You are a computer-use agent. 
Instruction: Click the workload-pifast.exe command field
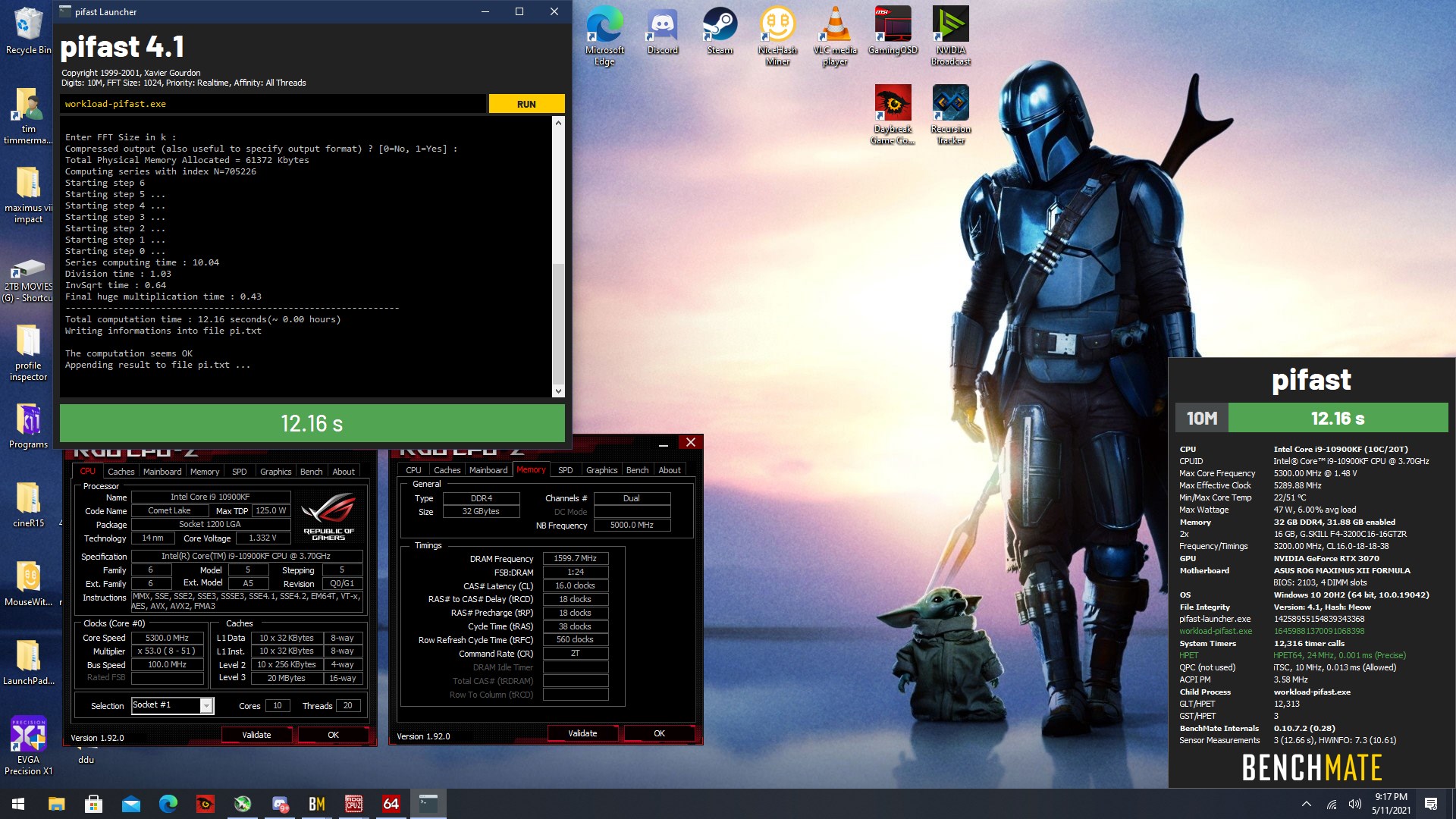tap(273, 104)
